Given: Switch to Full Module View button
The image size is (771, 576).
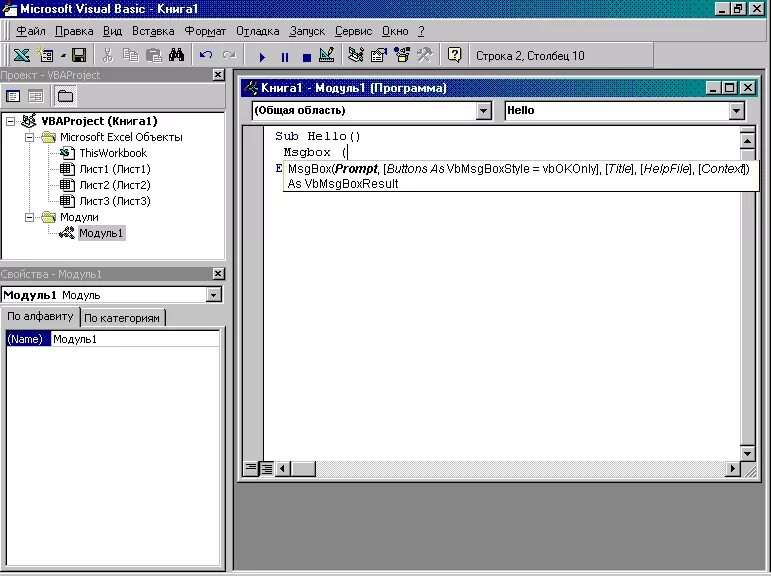Looking at the screenshot, I should tap(267, 468).
